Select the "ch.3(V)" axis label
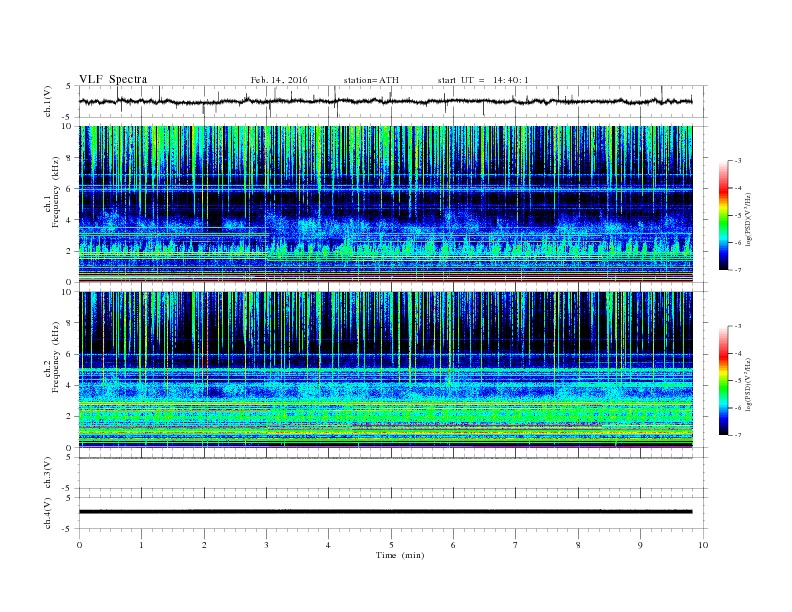 [x=47, y=472]
